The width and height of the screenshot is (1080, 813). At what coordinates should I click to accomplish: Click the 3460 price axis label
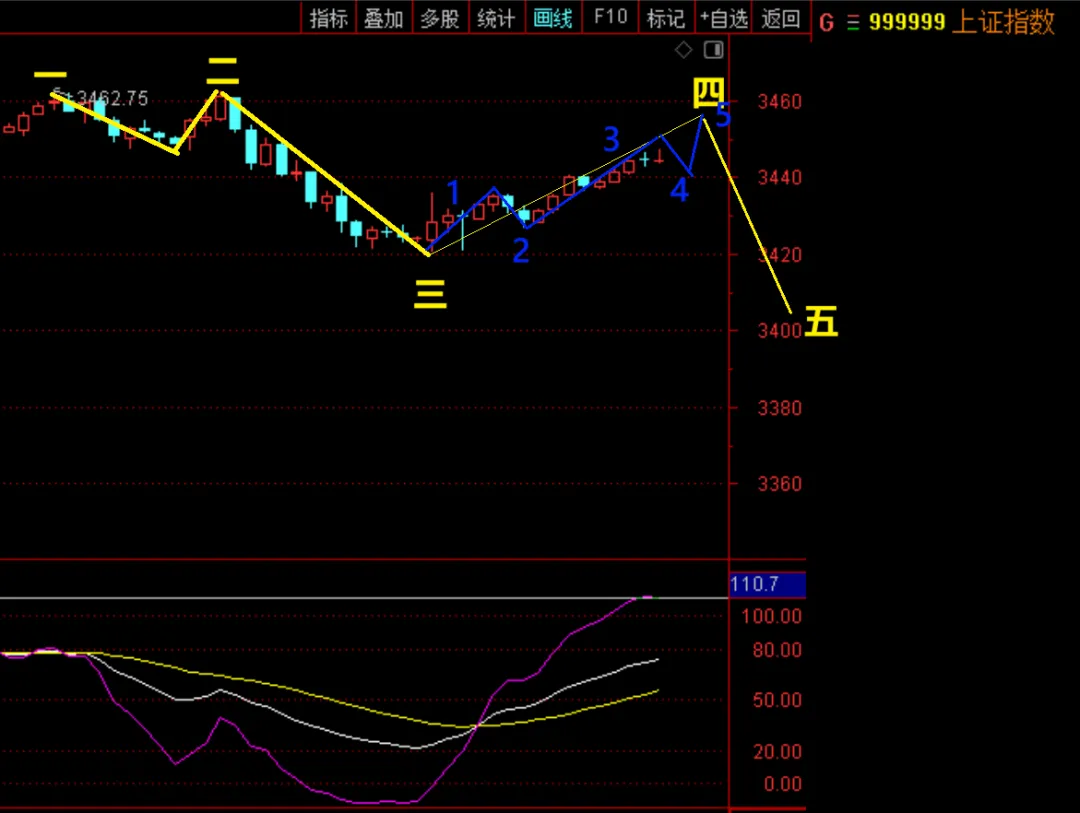coord(780,101)
